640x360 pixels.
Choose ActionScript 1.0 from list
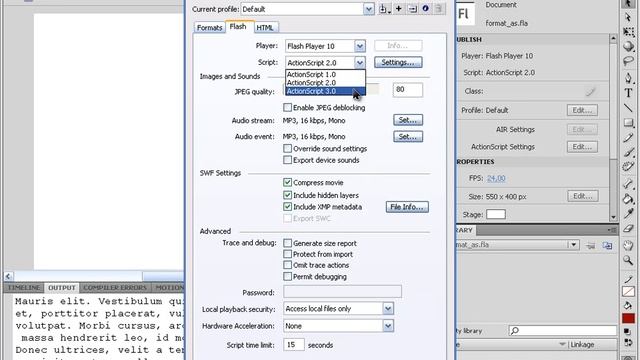(x=325, y=74)
